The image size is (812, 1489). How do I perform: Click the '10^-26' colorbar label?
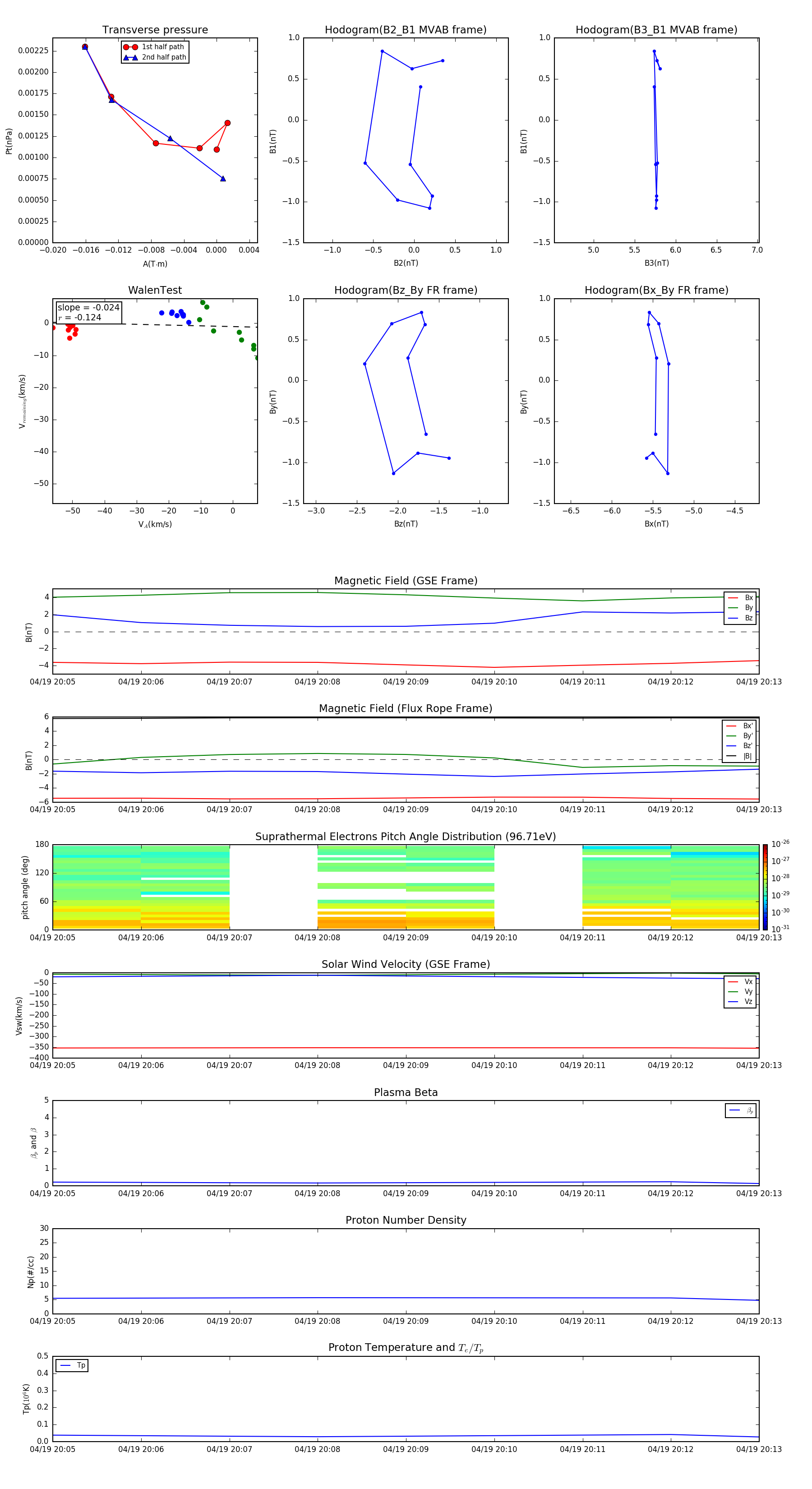coord(780,844)
